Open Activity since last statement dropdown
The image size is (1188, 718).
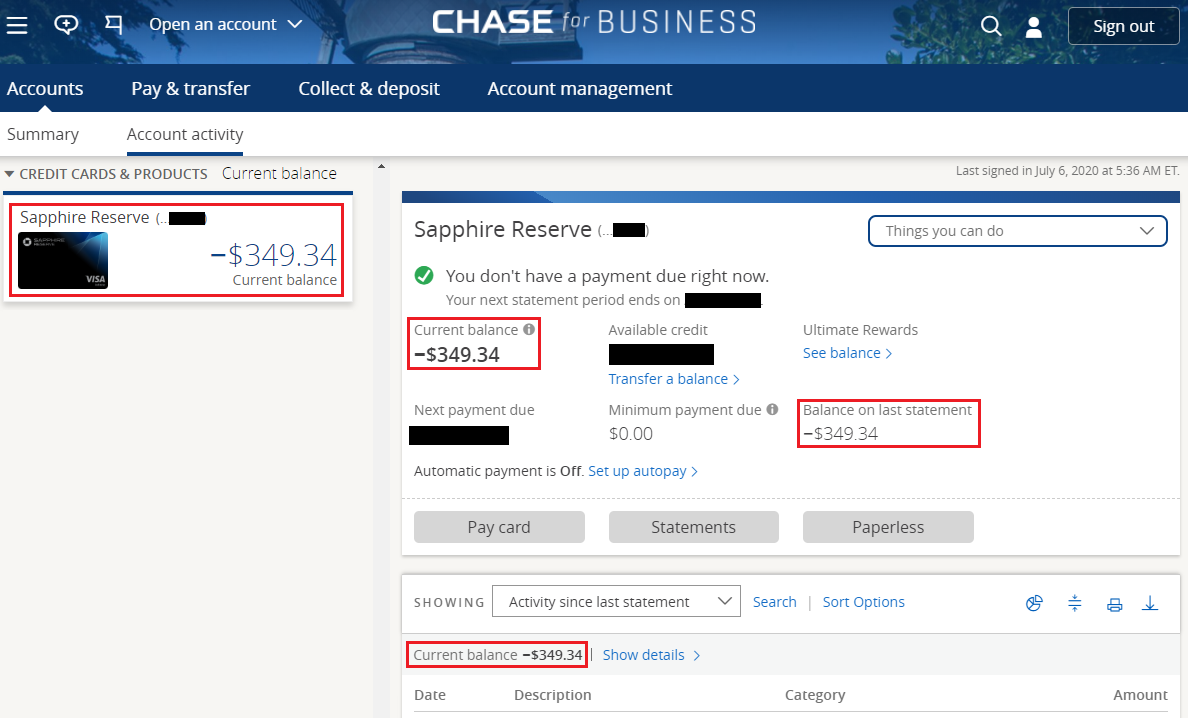616,601
